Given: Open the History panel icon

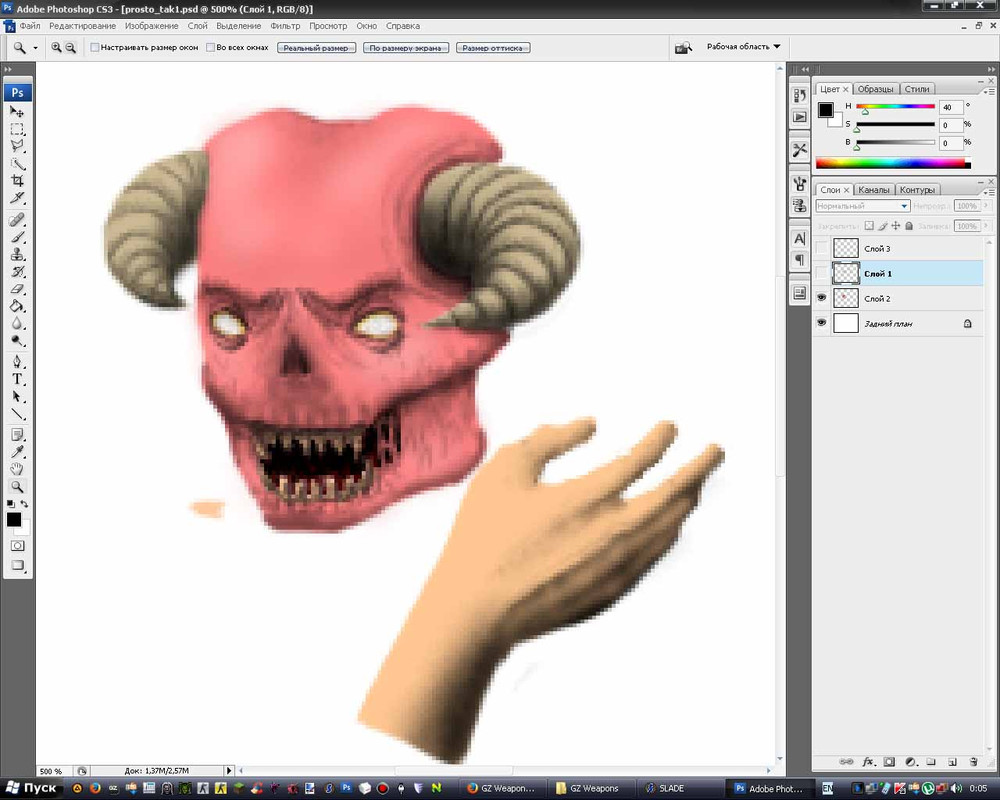Looking at the screenshot, I should coord(800,96).
